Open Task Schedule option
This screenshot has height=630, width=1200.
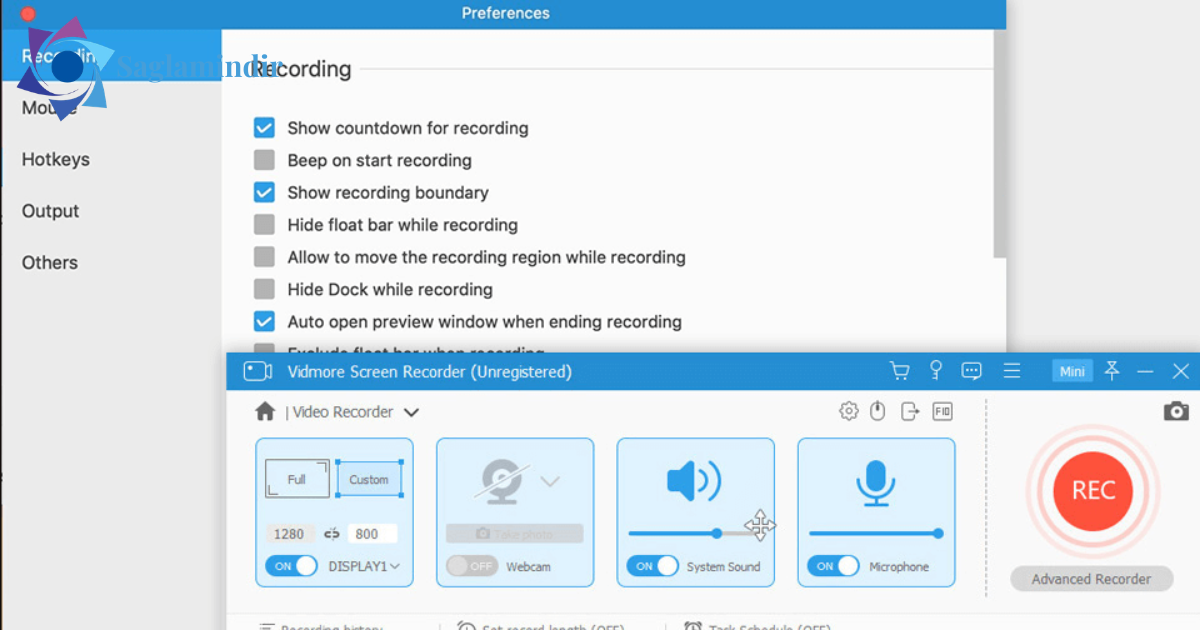757,626
